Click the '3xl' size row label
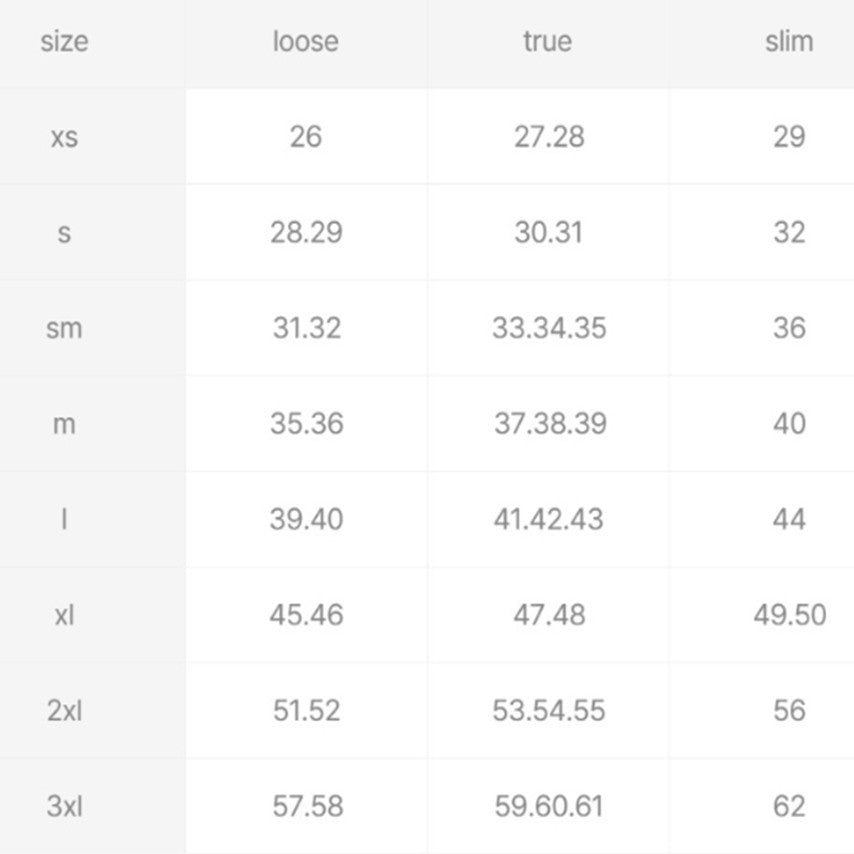The height and width of the screenshot is (854, 854). tap(64, 806)
